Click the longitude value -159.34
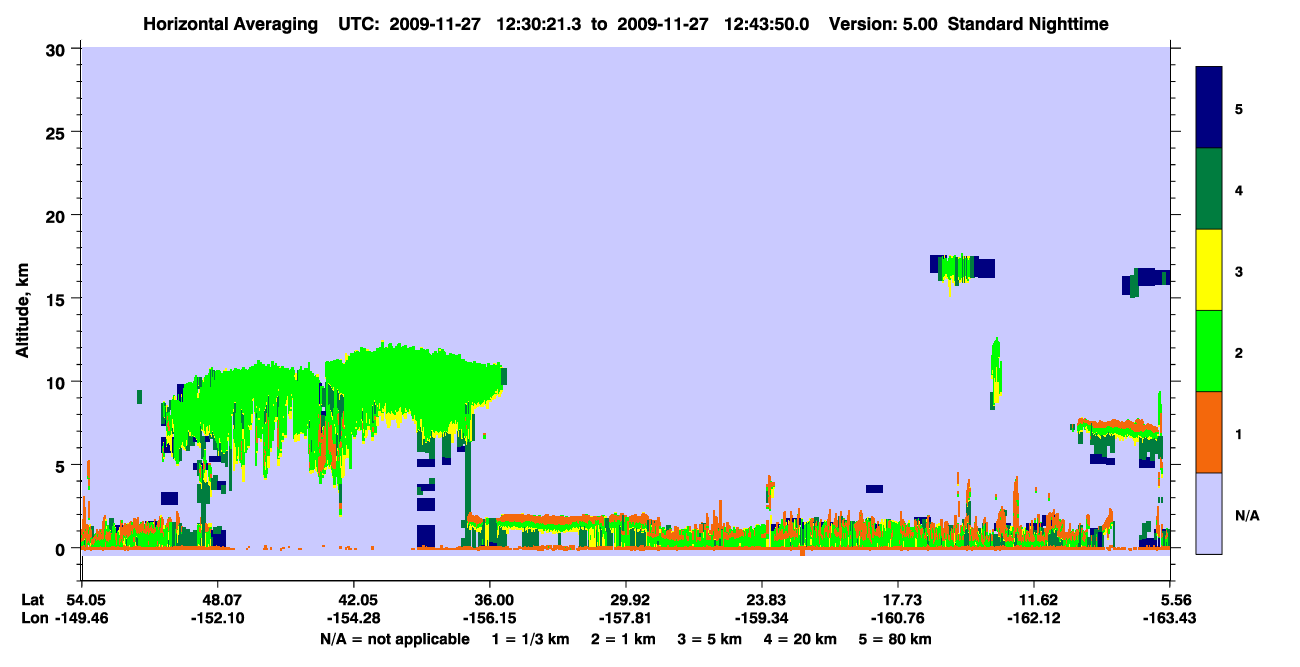Image resolution: width=1300 pixels, height=667 pixels. tap(762, 619)
